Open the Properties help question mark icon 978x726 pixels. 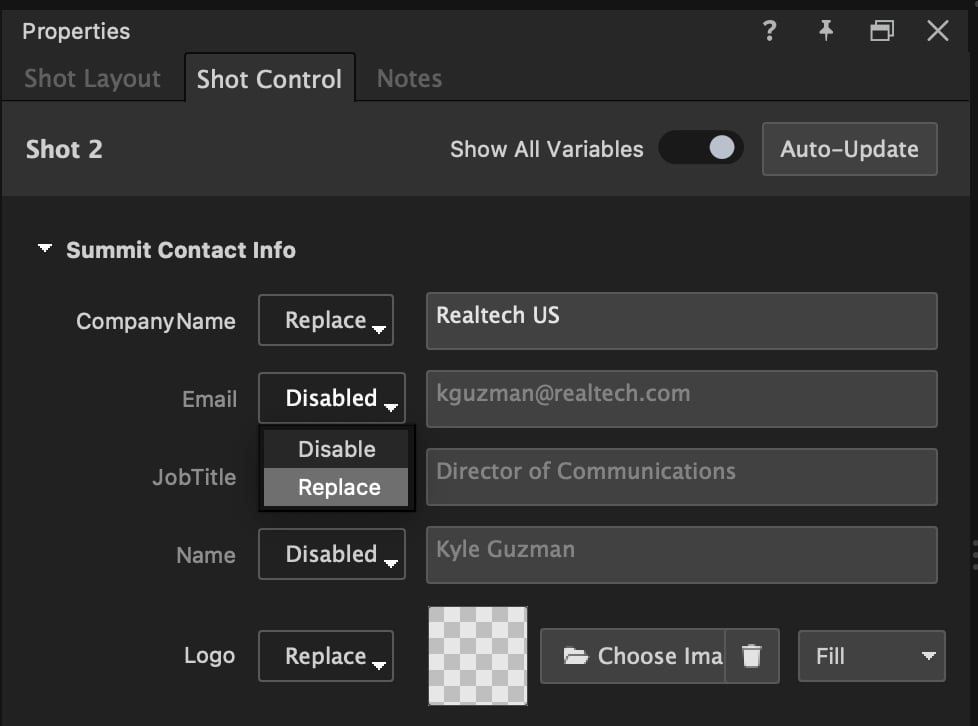coord(770,31)
